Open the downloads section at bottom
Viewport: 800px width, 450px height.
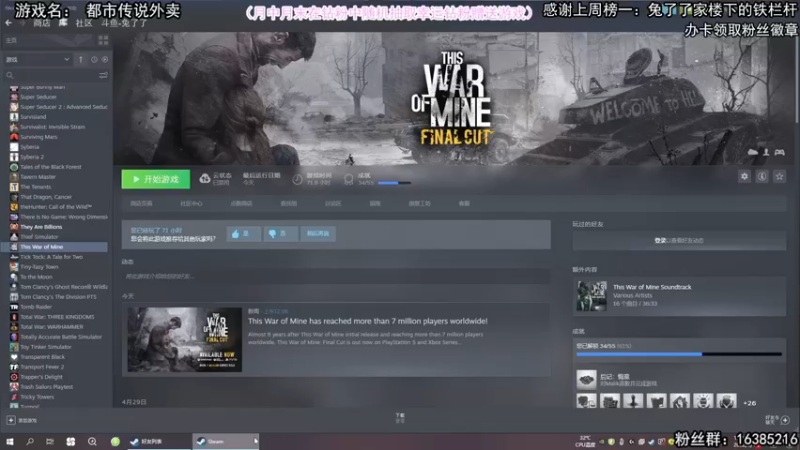tap(400, 418)
